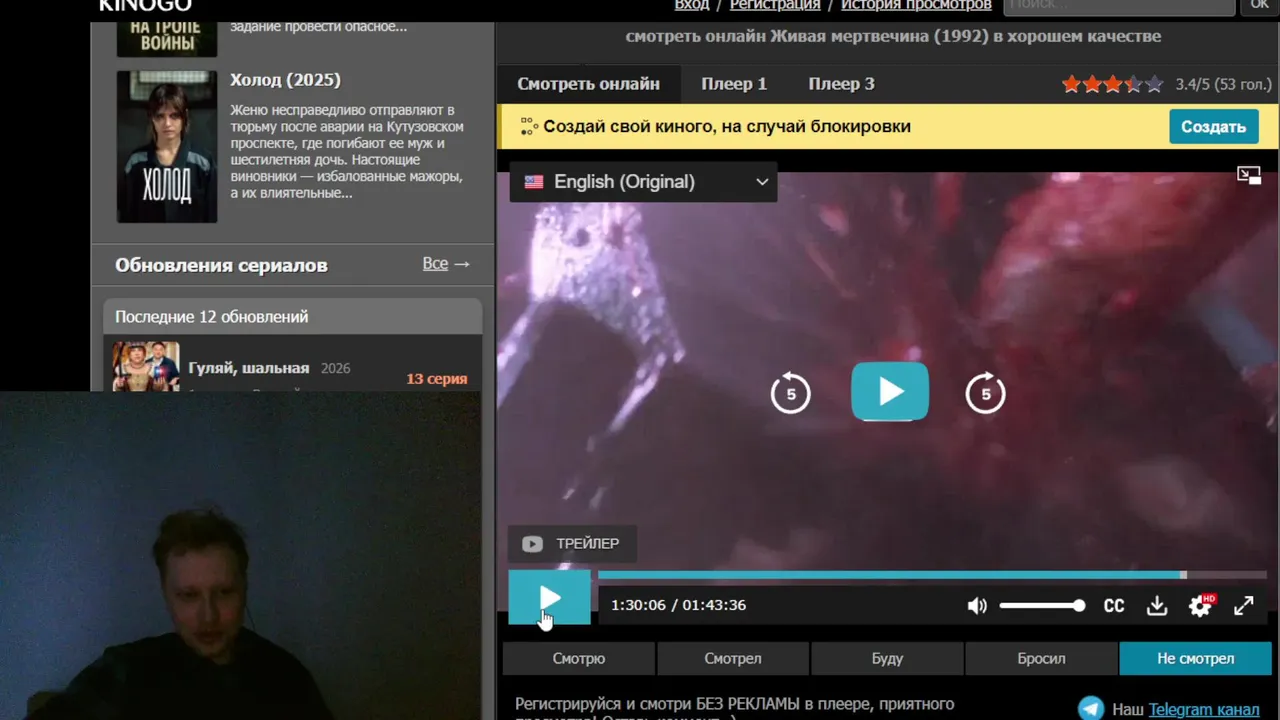Focus the site search field
This screenshot has width=1280, height=720.
point(1119,6)
